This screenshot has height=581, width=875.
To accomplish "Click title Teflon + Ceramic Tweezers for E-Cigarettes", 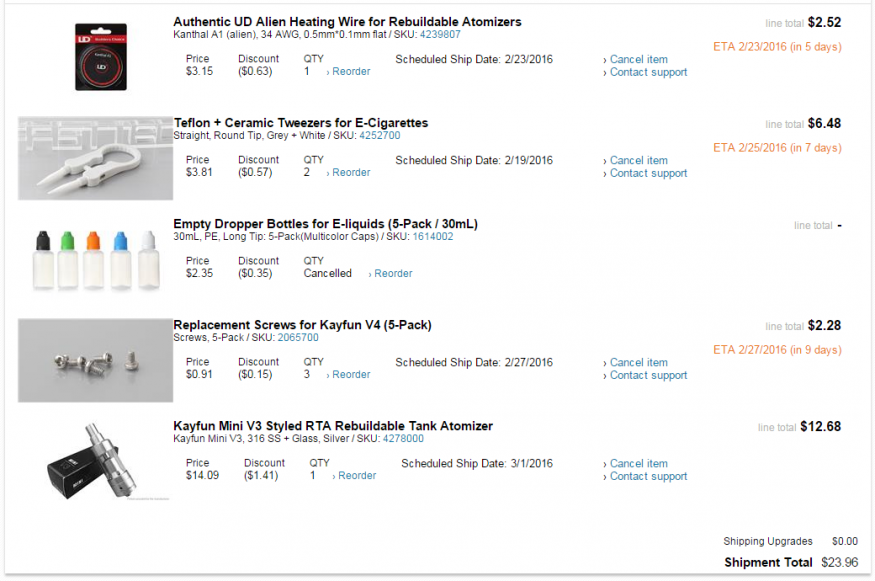I will (x=301, y=123).
